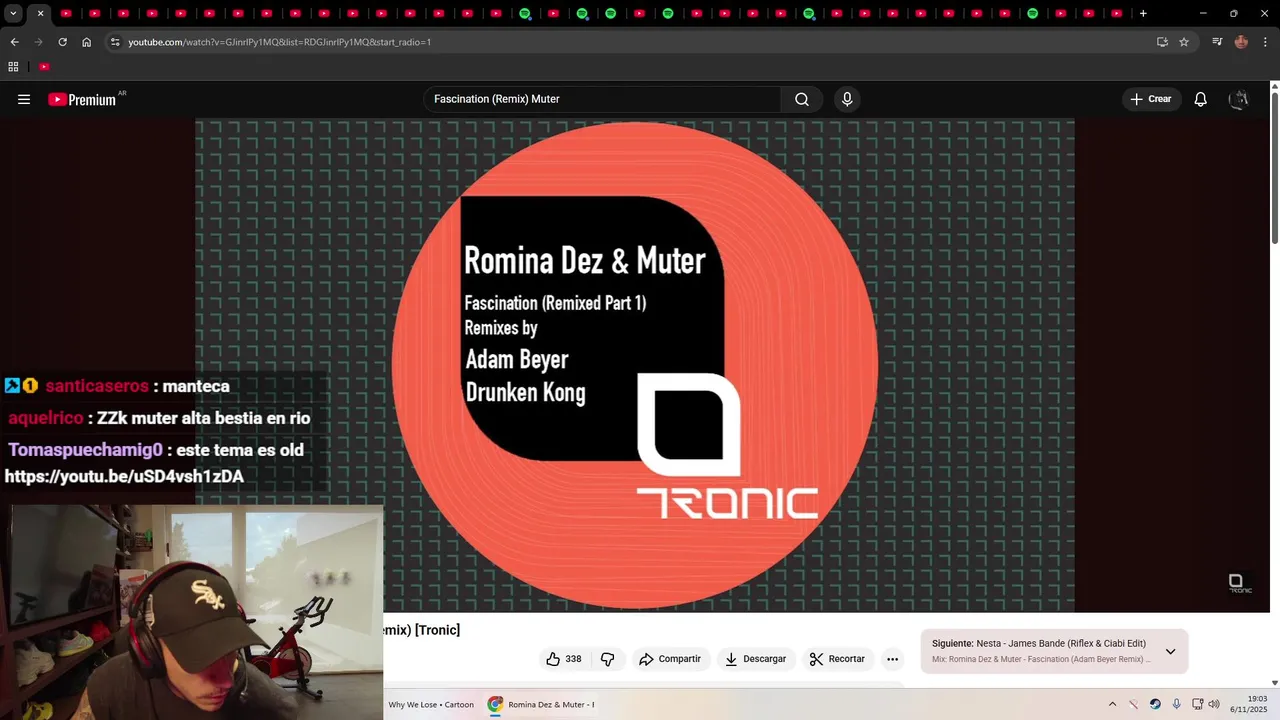Open the browser home page
This screenshot has height=720, width=1280.
tap(86, 42)
